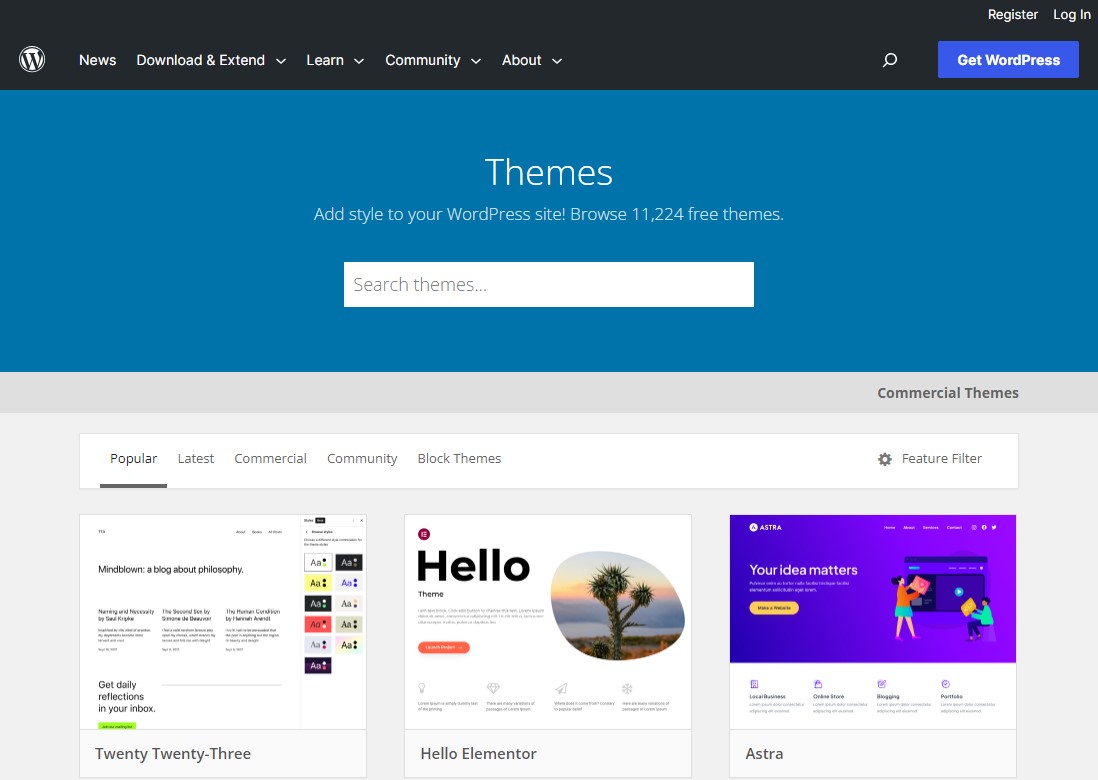Screen dimensions: 1098x780
Task: Click the Register link
Action: click(1013, 14)
